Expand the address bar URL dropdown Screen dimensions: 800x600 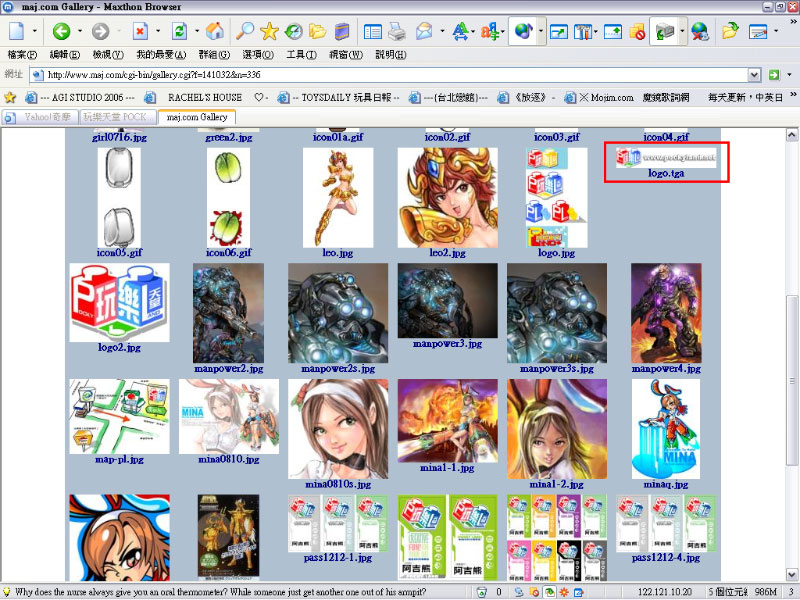[x=754, y=75]
